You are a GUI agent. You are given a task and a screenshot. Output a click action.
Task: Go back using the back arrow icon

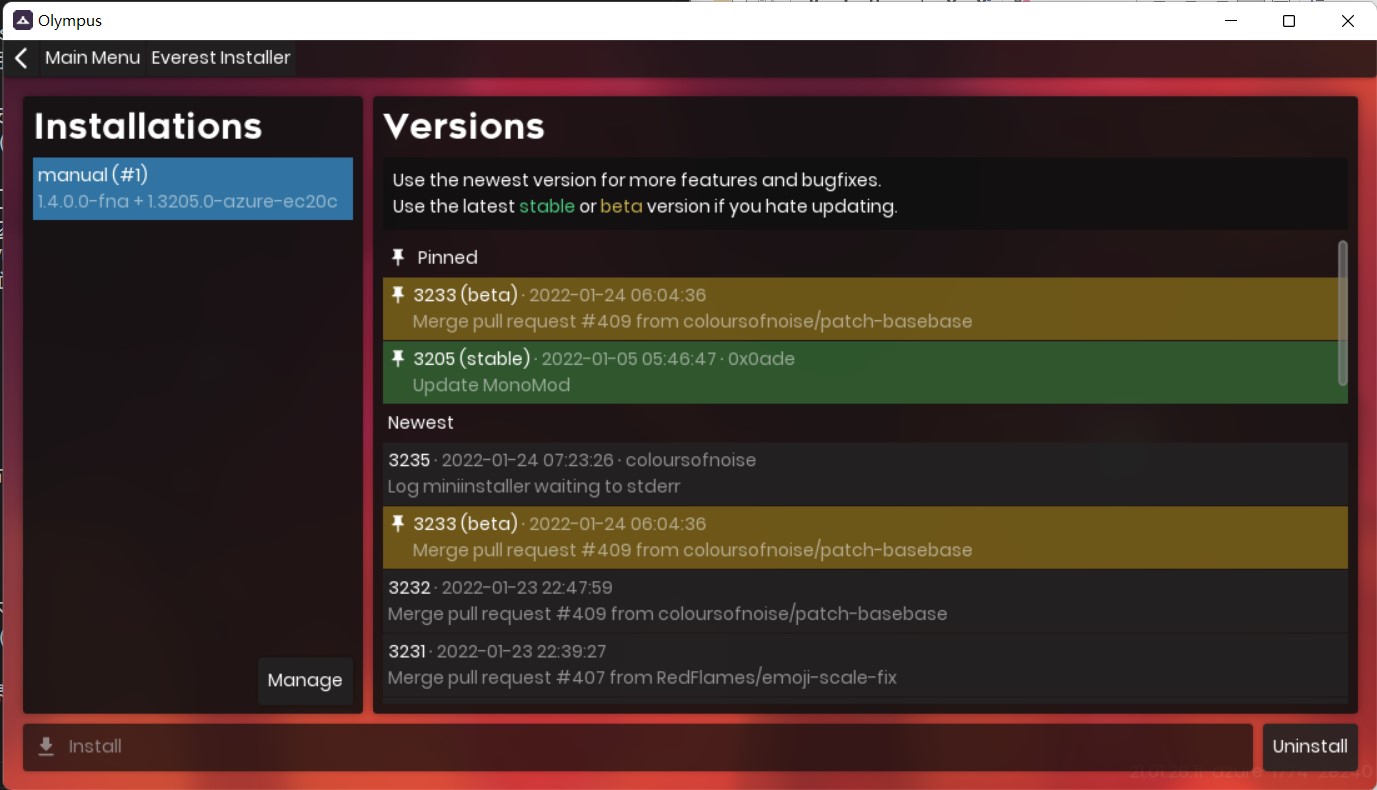(x=21, y=58)
